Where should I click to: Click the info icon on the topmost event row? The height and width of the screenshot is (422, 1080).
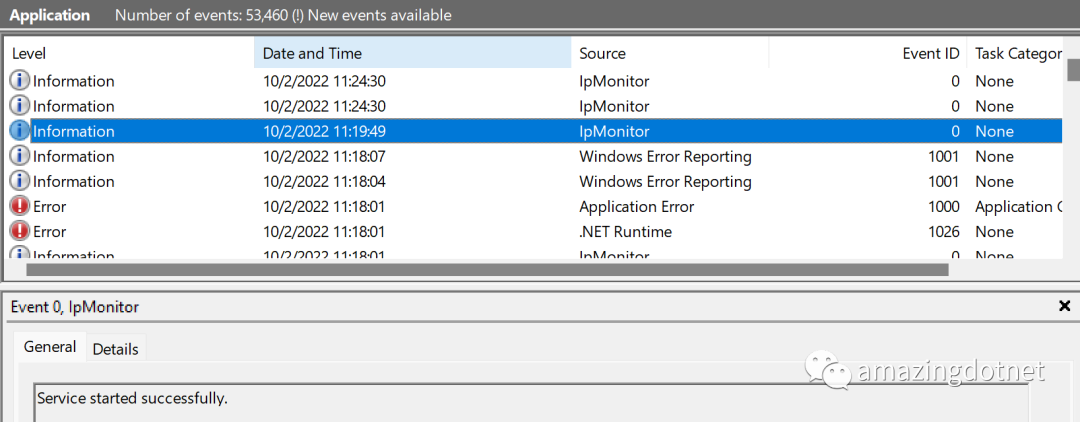(x=19, y=81)
